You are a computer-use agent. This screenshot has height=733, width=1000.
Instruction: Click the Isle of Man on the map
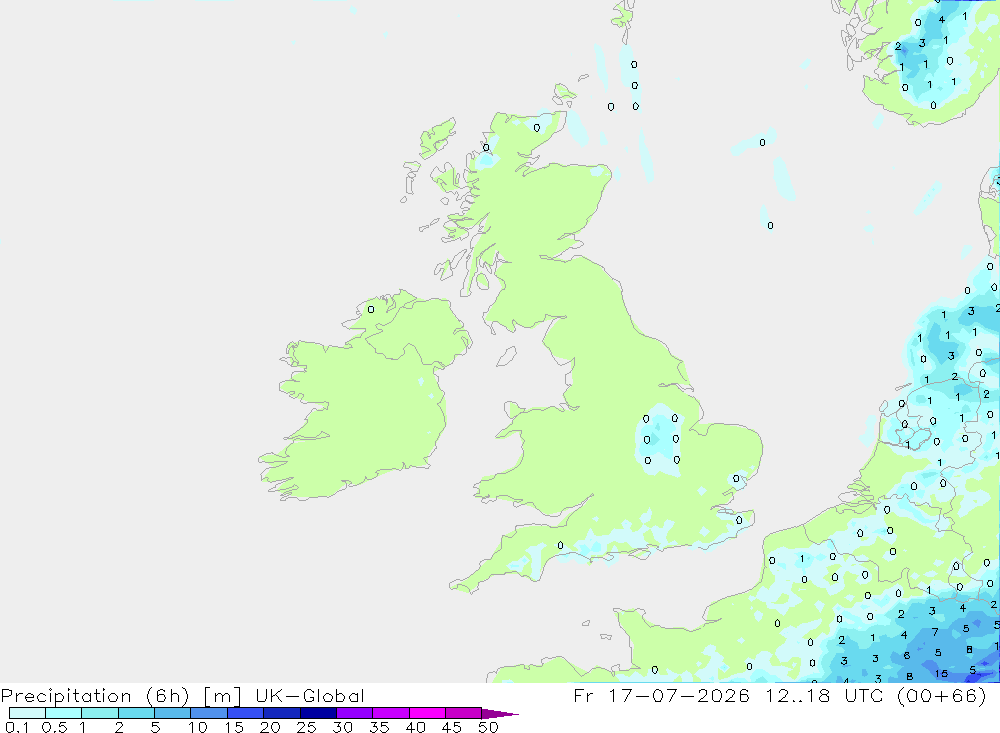tap(506, 356)
